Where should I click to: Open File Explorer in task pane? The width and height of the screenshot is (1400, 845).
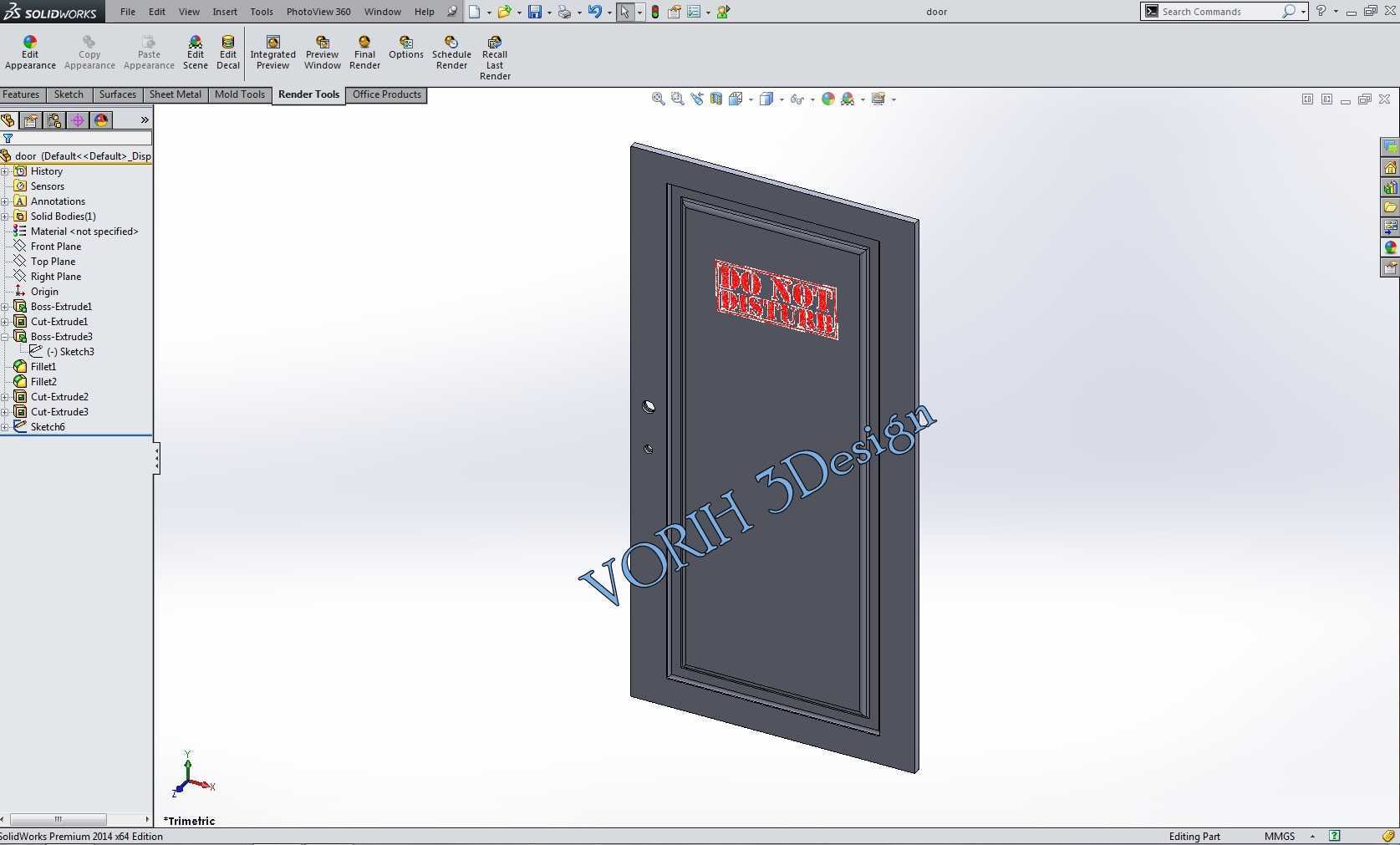[x=1390, y=207]
